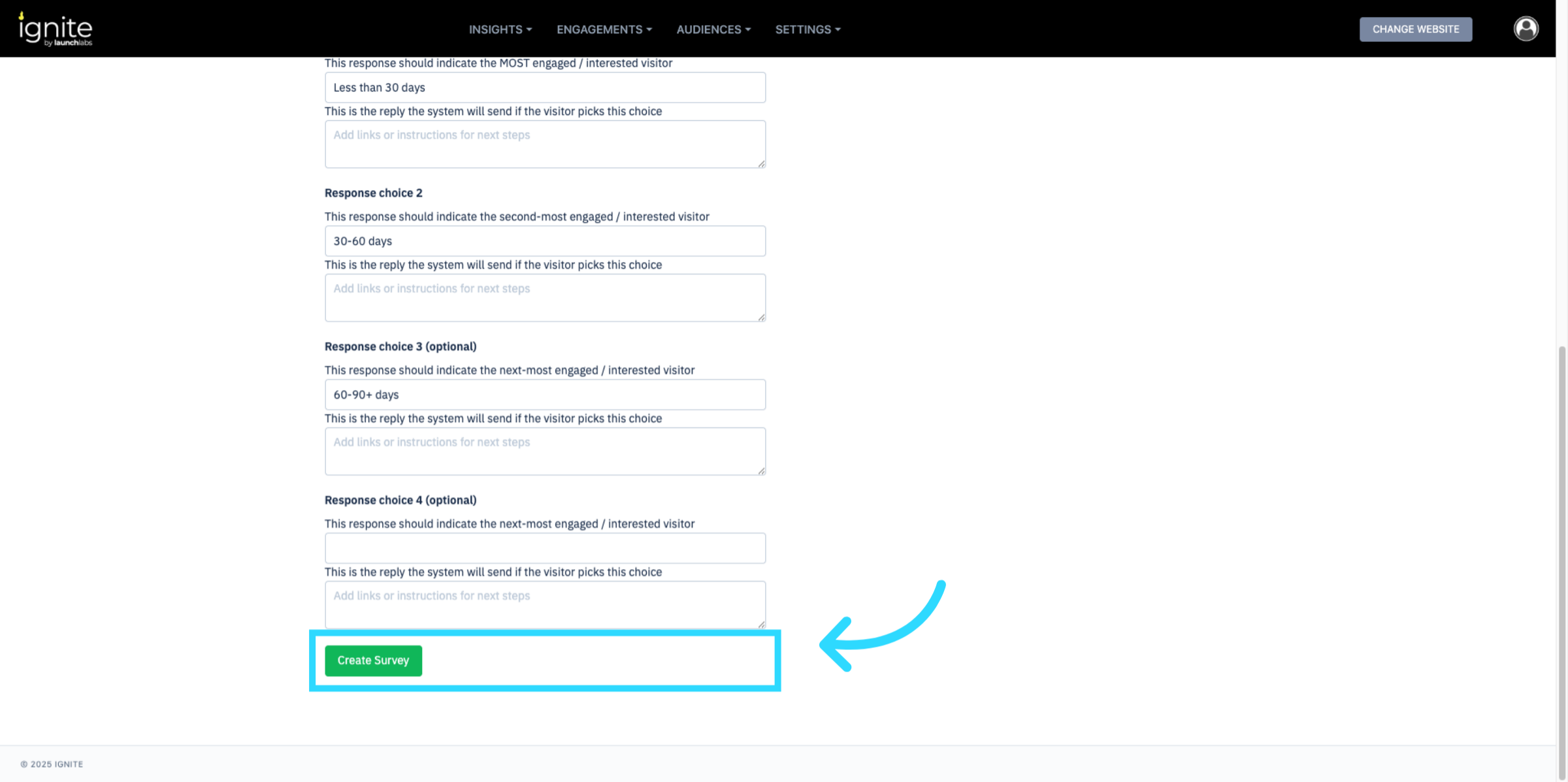1568x782 pixels.
Task: Click resize handle of choice 4 reply textarea
Action: tap(761, 625)
